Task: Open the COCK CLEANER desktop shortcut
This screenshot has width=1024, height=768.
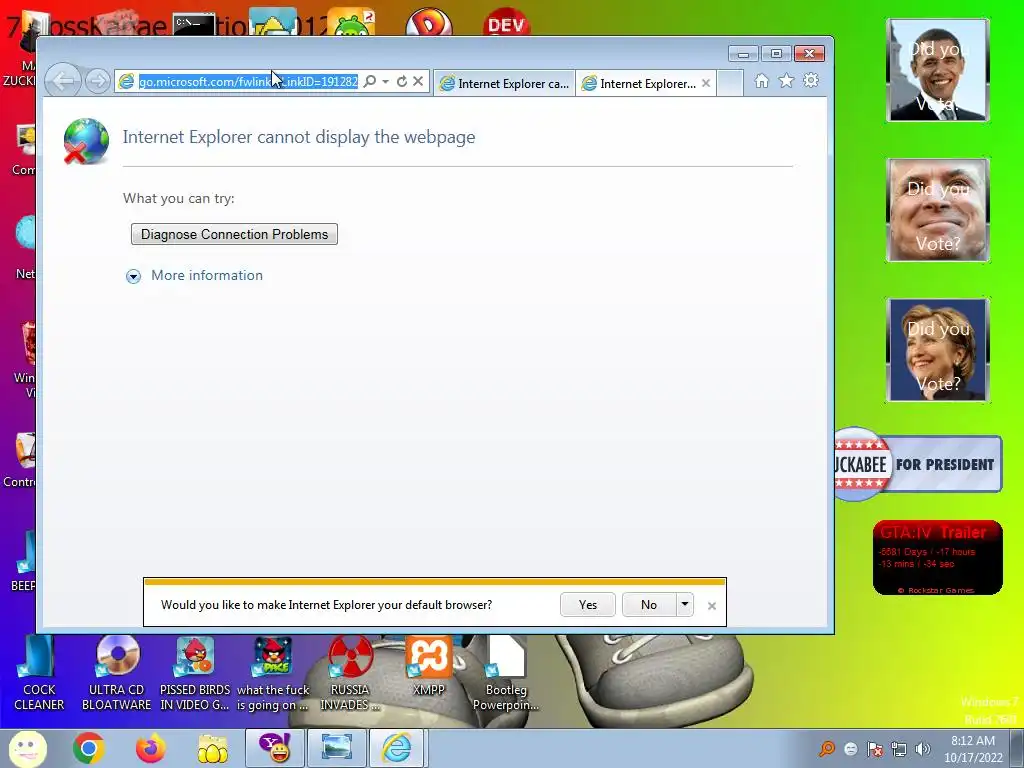Action: click(39, 673)
